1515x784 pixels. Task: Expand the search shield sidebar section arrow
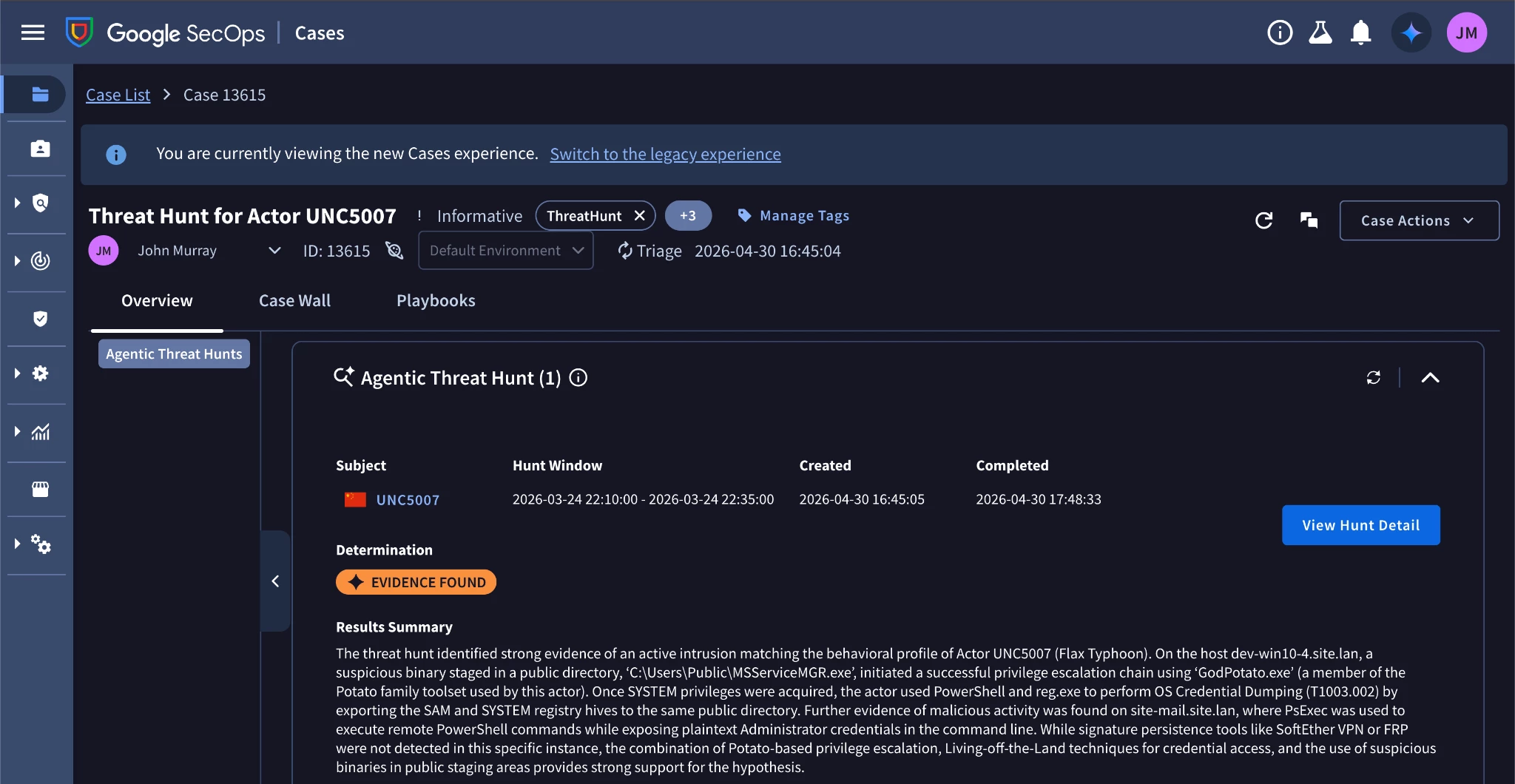(x=17, y=203)
